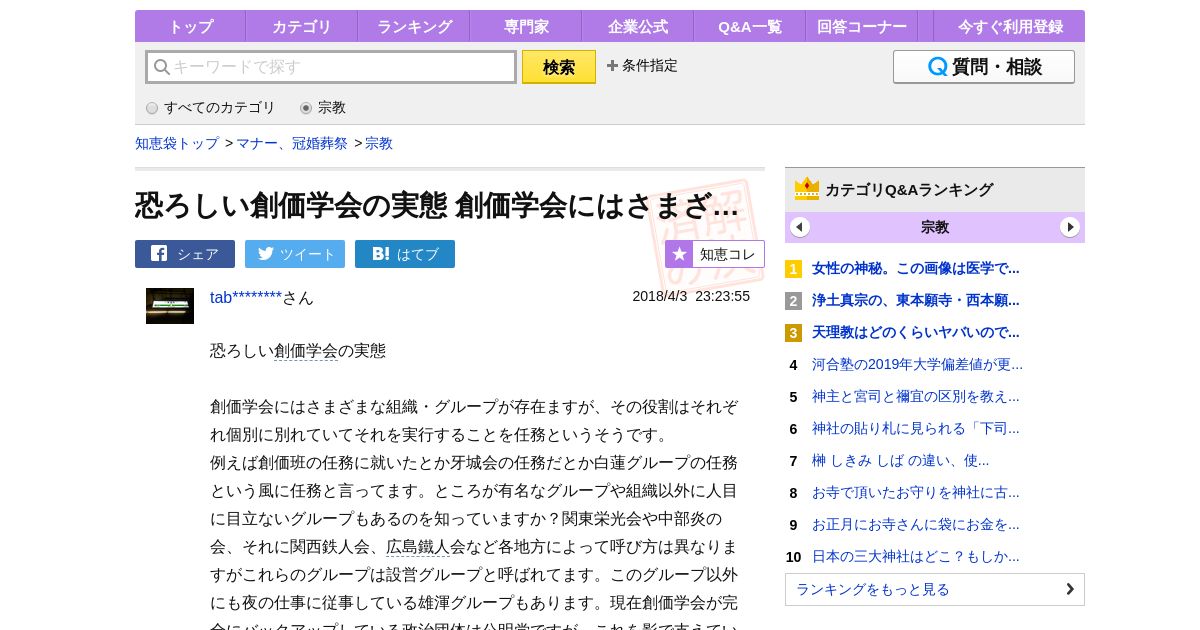This screenshot has width=1200, height=630.
Task: Click the crown ranking icon
Action: tap(807, 189)
